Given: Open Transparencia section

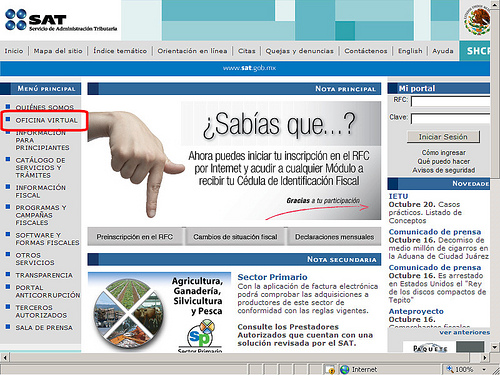Looking at the screenshot, I should click(44, 275).
